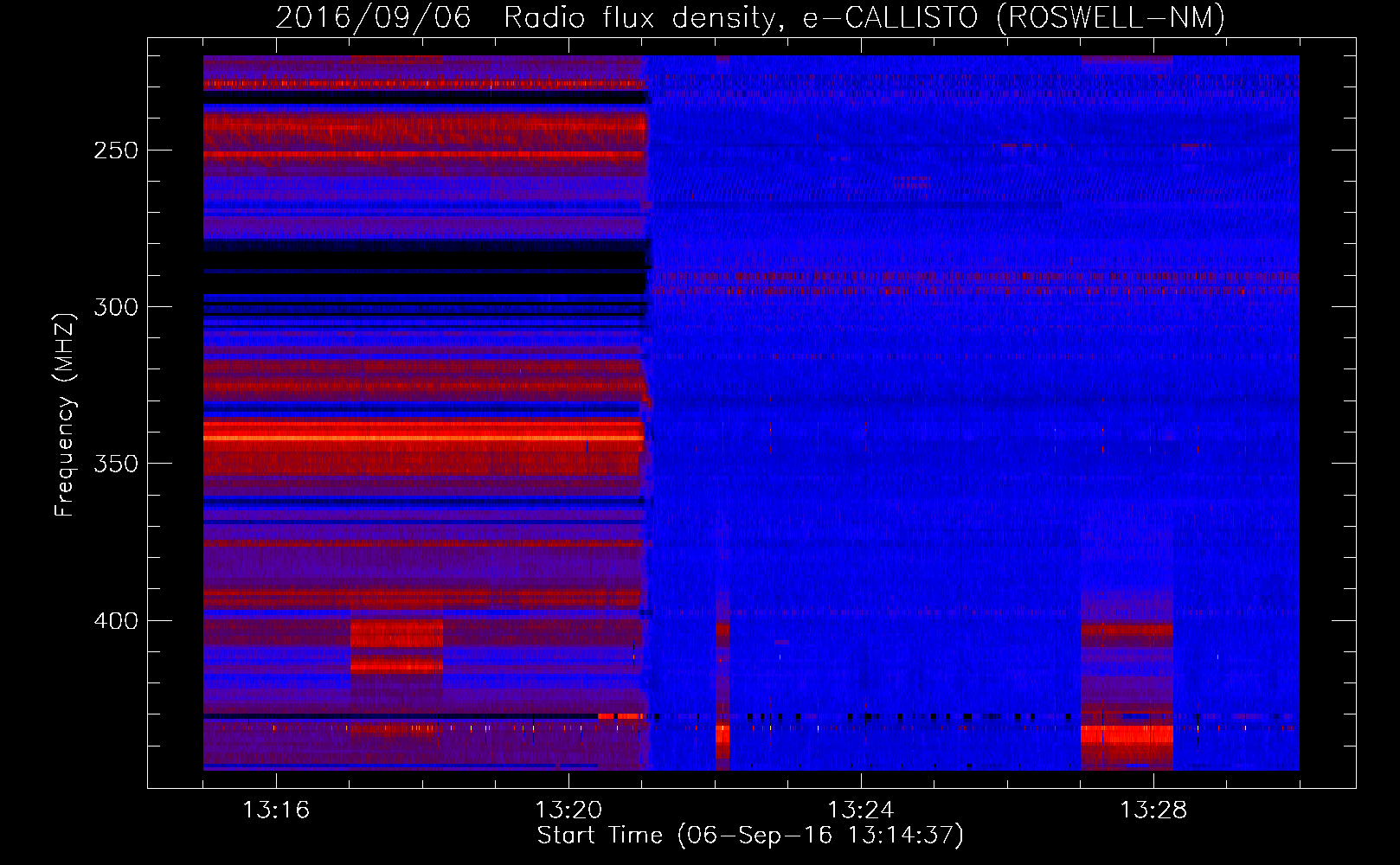The image size is (1400, 865).
Task: Click the 350 frequency tick label
Action: coord(116,464)
